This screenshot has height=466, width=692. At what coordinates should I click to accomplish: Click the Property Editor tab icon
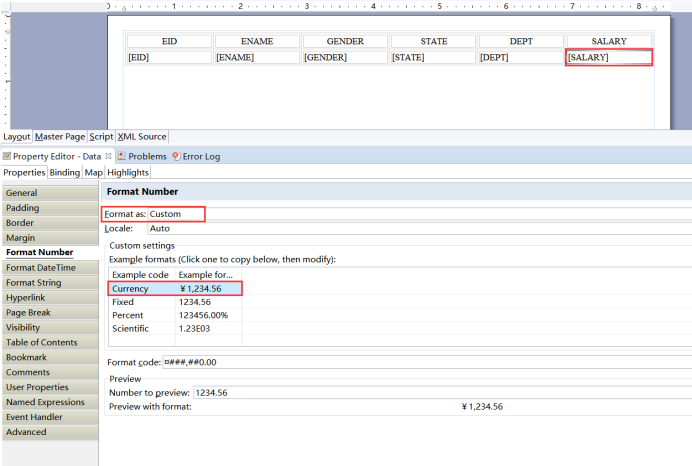(x=6, y=156)
